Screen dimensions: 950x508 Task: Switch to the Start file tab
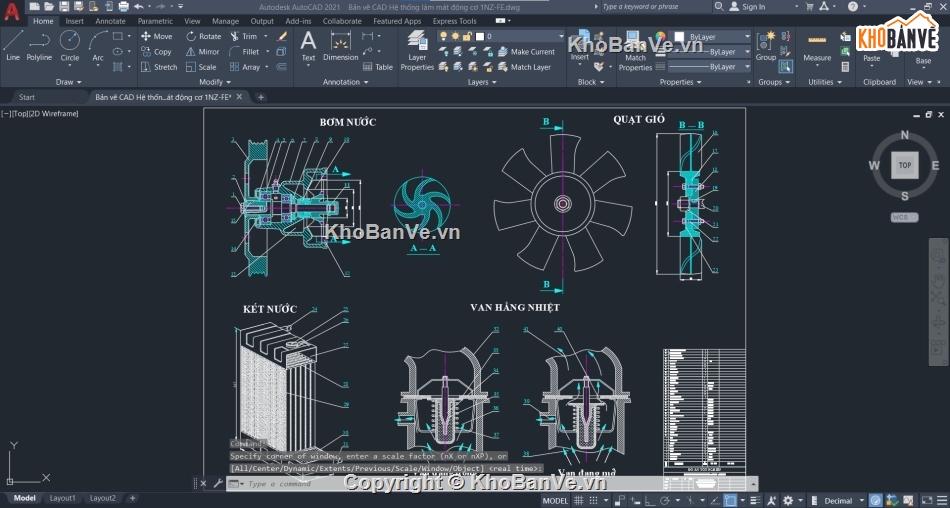pos(27,97)
